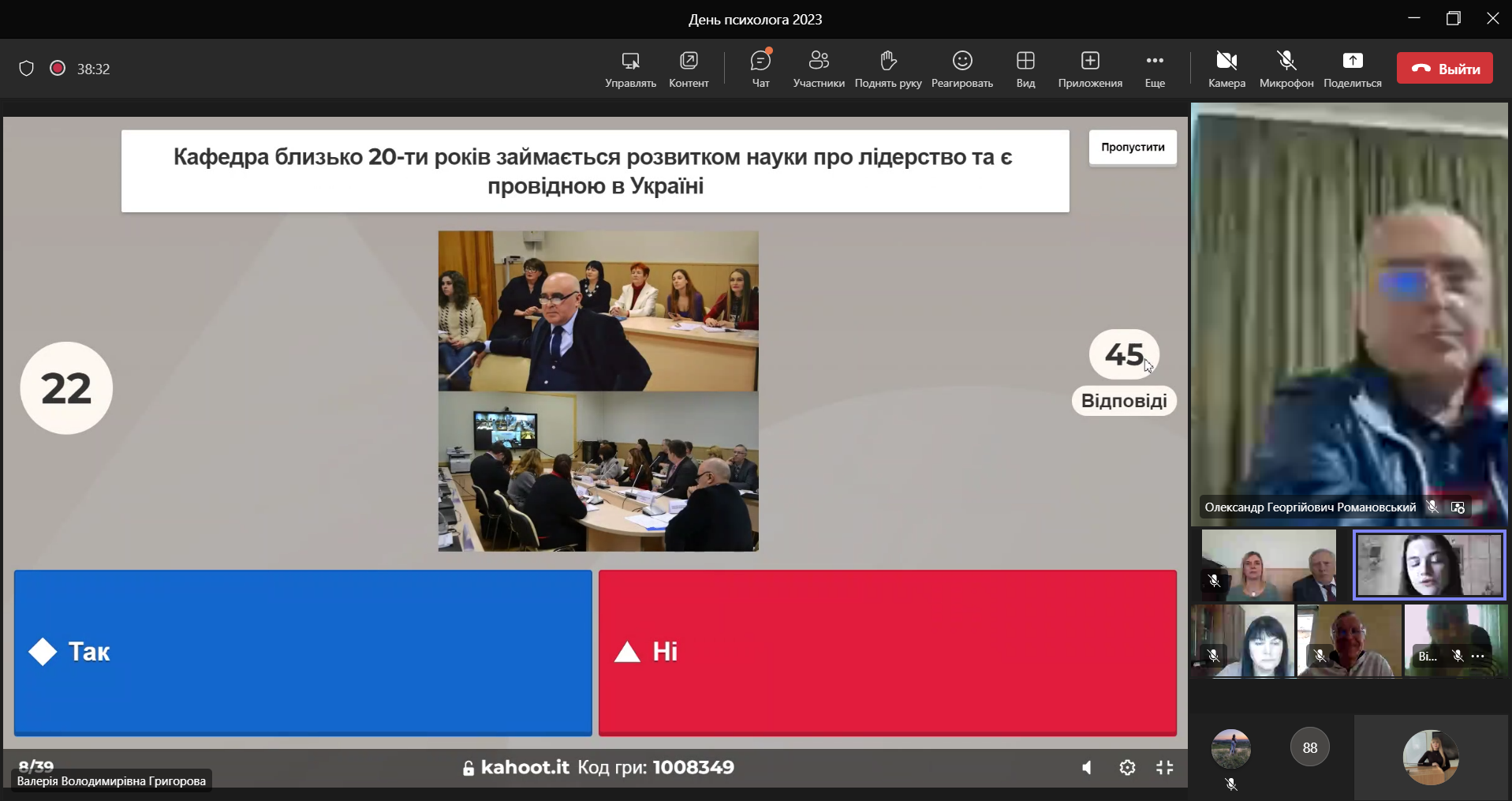This screenshot has height=801, width=1512.
Task: Show the Участники list
Action: pyautogui.click(x=819, y=69)
